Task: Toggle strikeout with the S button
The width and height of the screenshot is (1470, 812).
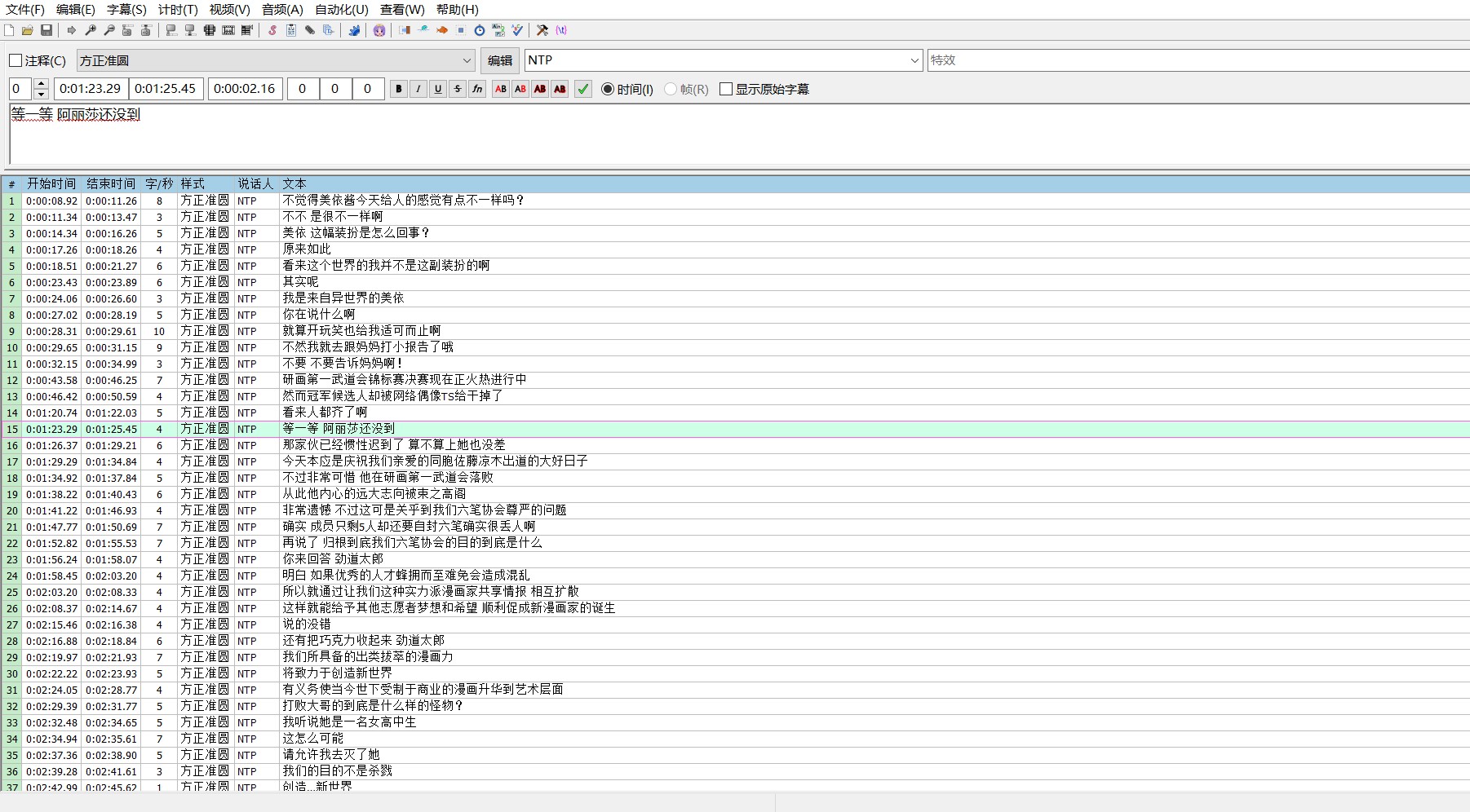Action: pos(458,89)
